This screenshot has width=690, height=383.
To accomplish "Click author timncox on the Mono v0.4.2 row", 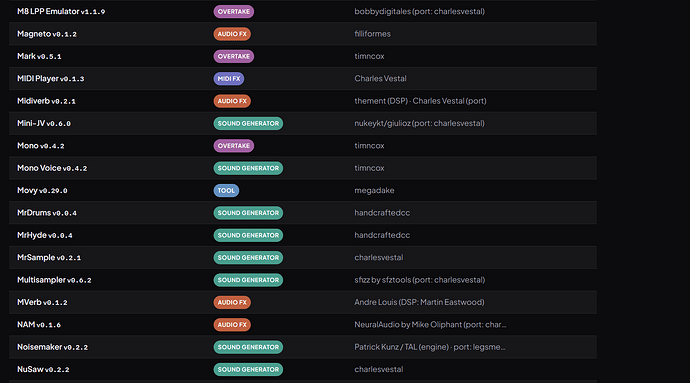I will tap(369, 146).
